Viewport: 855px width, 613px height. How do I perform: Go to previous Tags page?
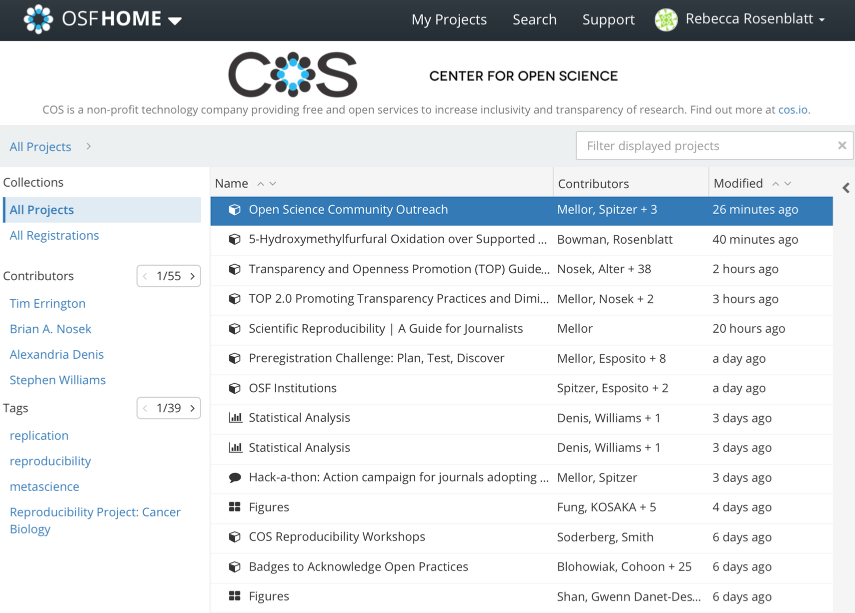[145, 408]
